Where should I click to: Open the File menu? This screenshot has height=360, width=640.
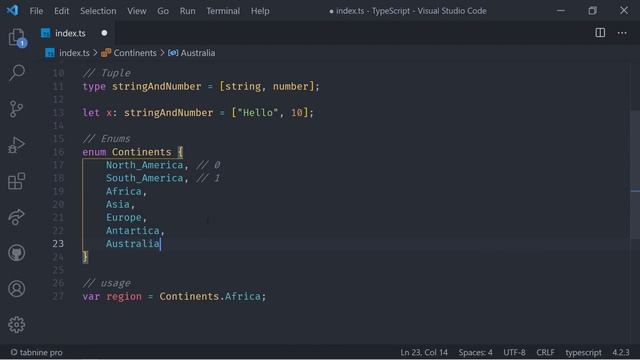36,11
